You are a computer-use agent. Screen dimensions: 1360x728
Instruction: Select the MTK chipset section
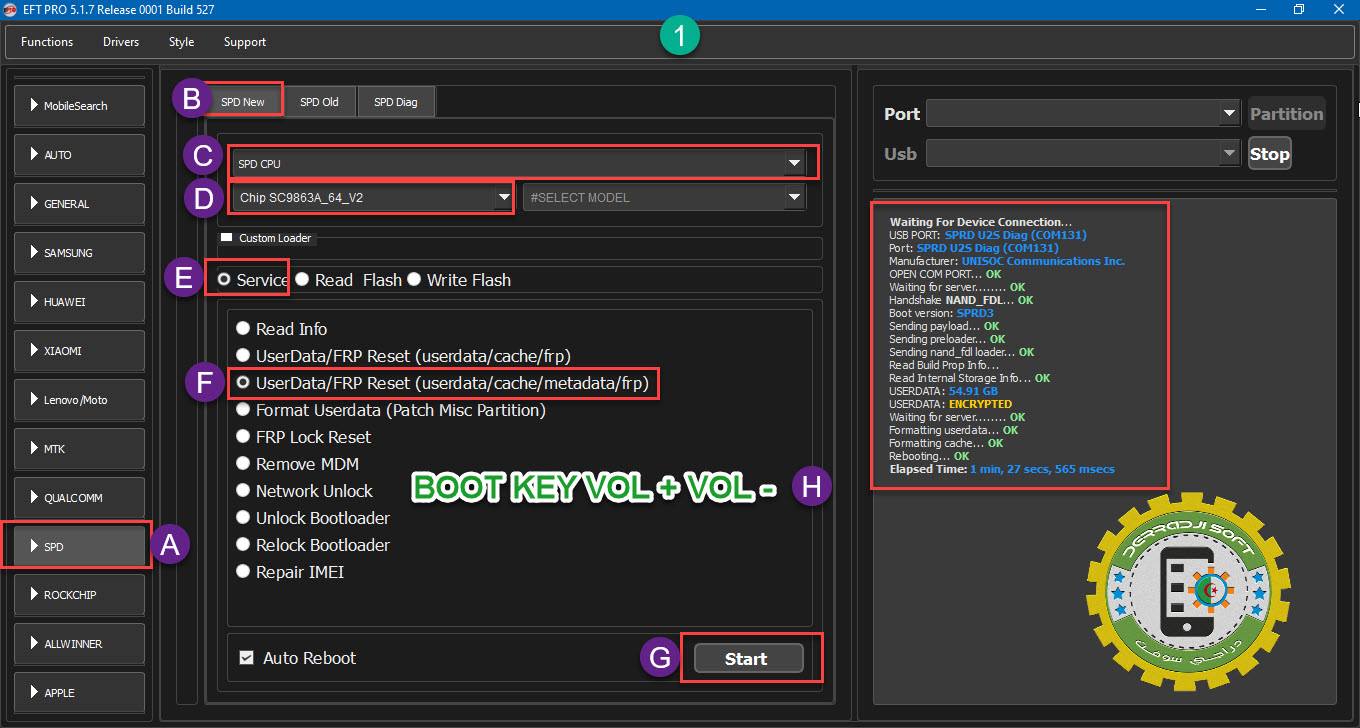coord(79,449)
